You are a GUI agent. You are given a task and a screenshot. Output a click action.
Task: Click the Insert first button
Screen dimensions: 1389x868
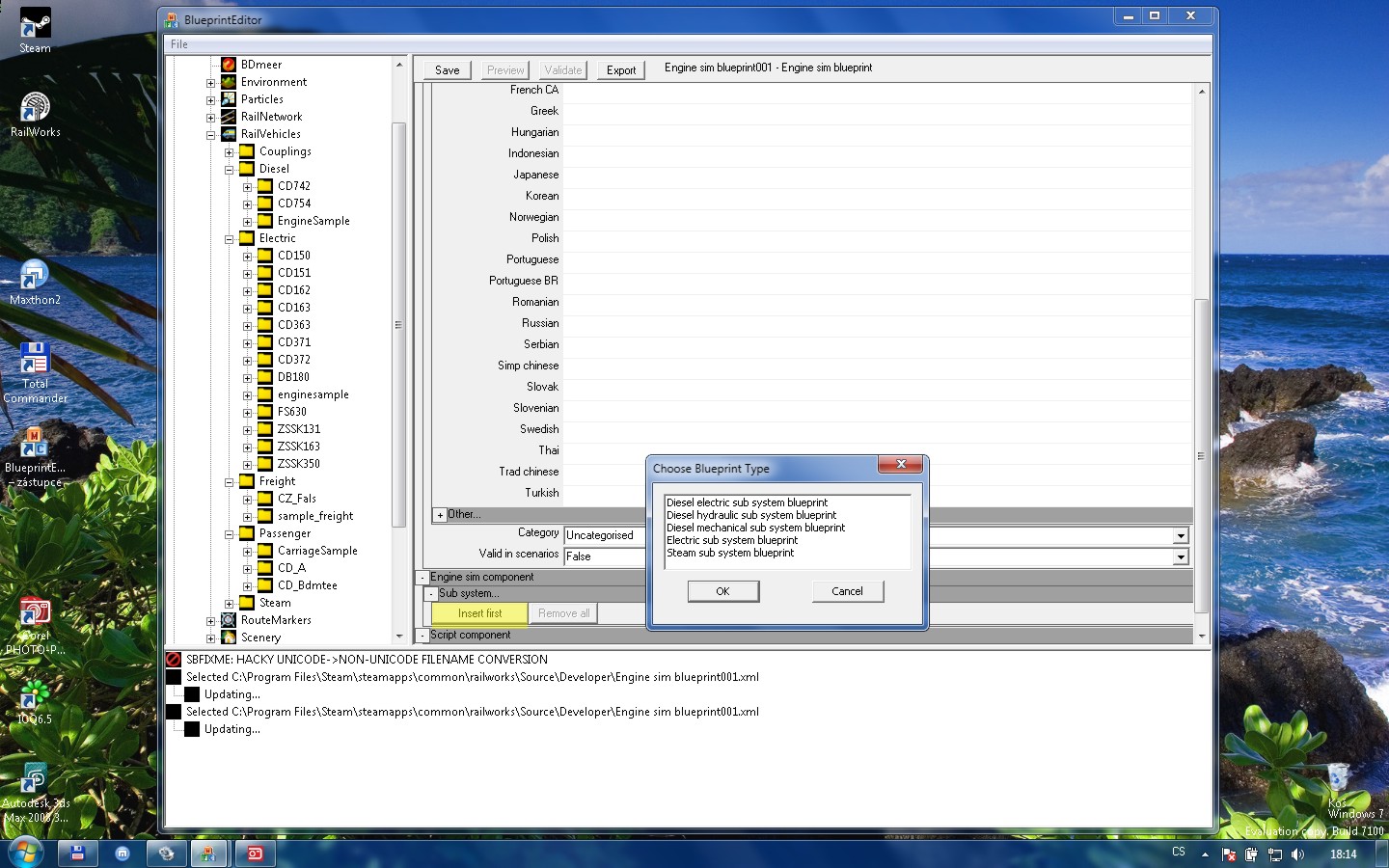pos(479,613)
